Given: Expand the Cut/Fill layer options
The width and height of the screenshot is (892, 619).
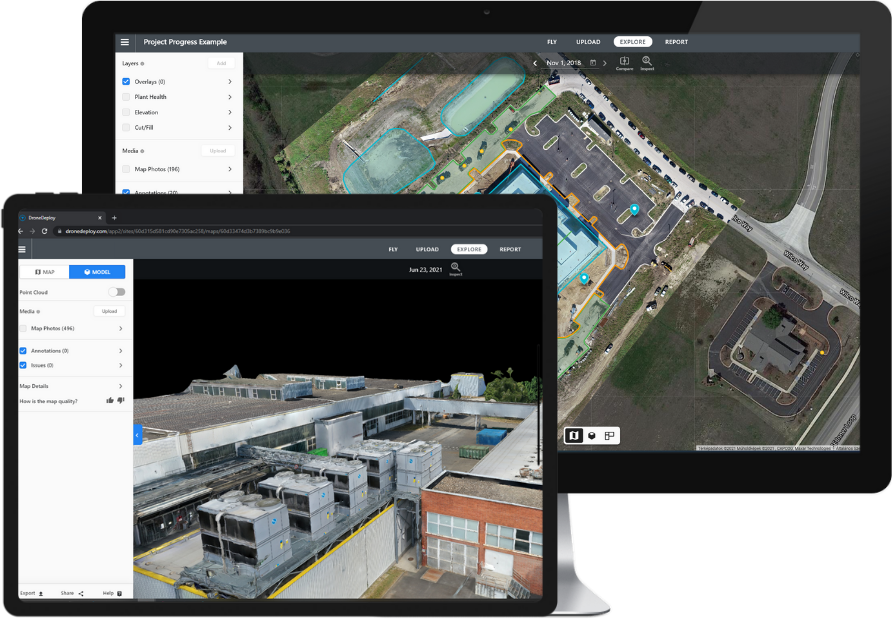Looking at the screenshot, I should point(230,128).
